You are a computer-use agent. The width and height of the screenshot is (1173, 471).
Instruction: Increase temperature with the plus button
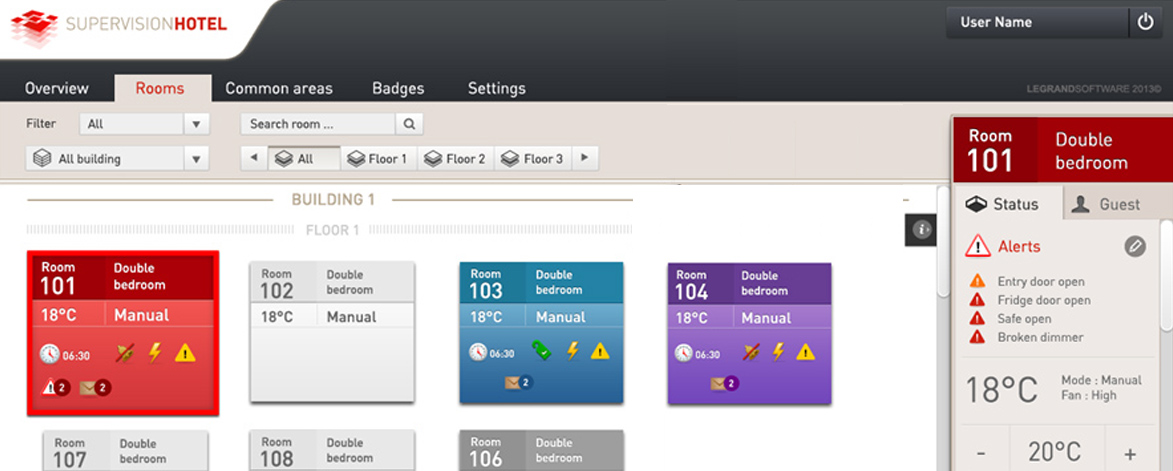pyautogui.click(x=1130, y=453)
